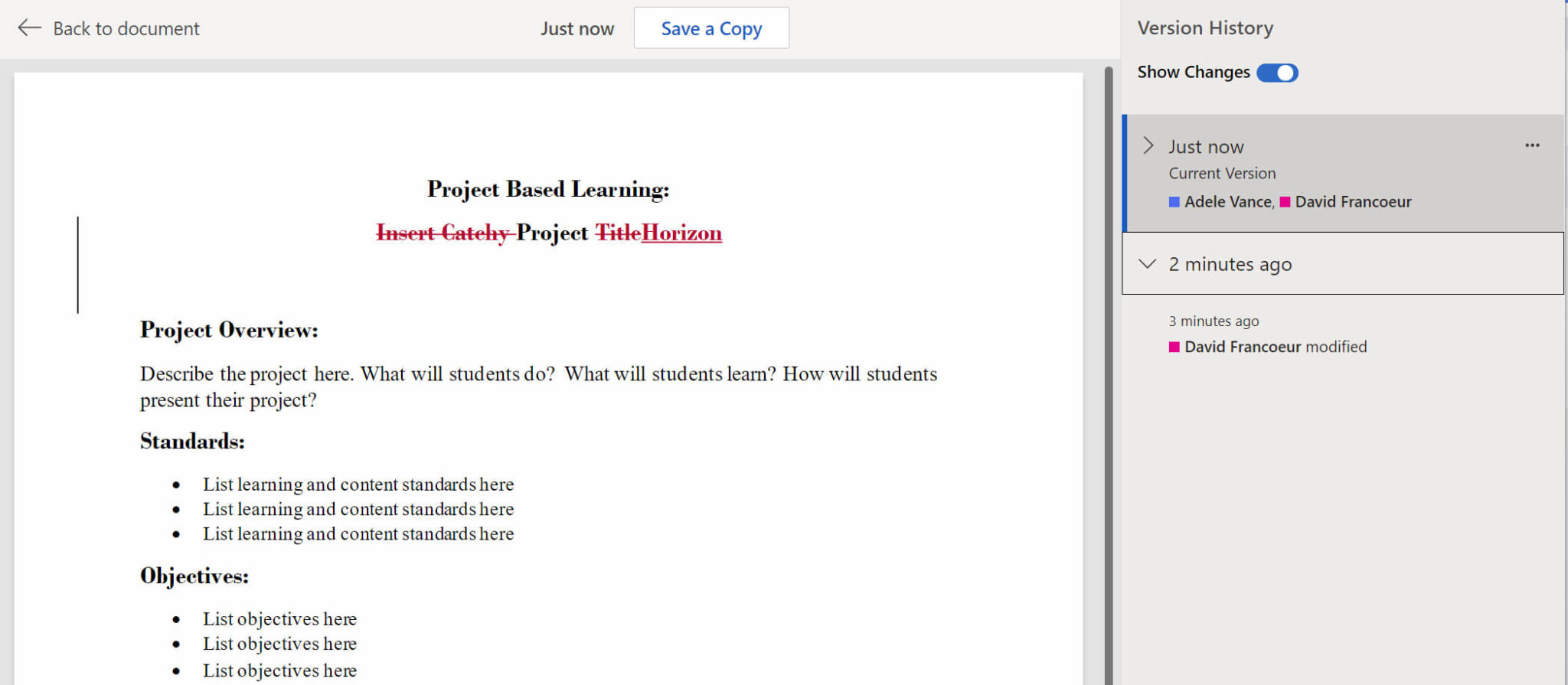Click Adele Vance's blue color square

click(x=1174, y=202)
